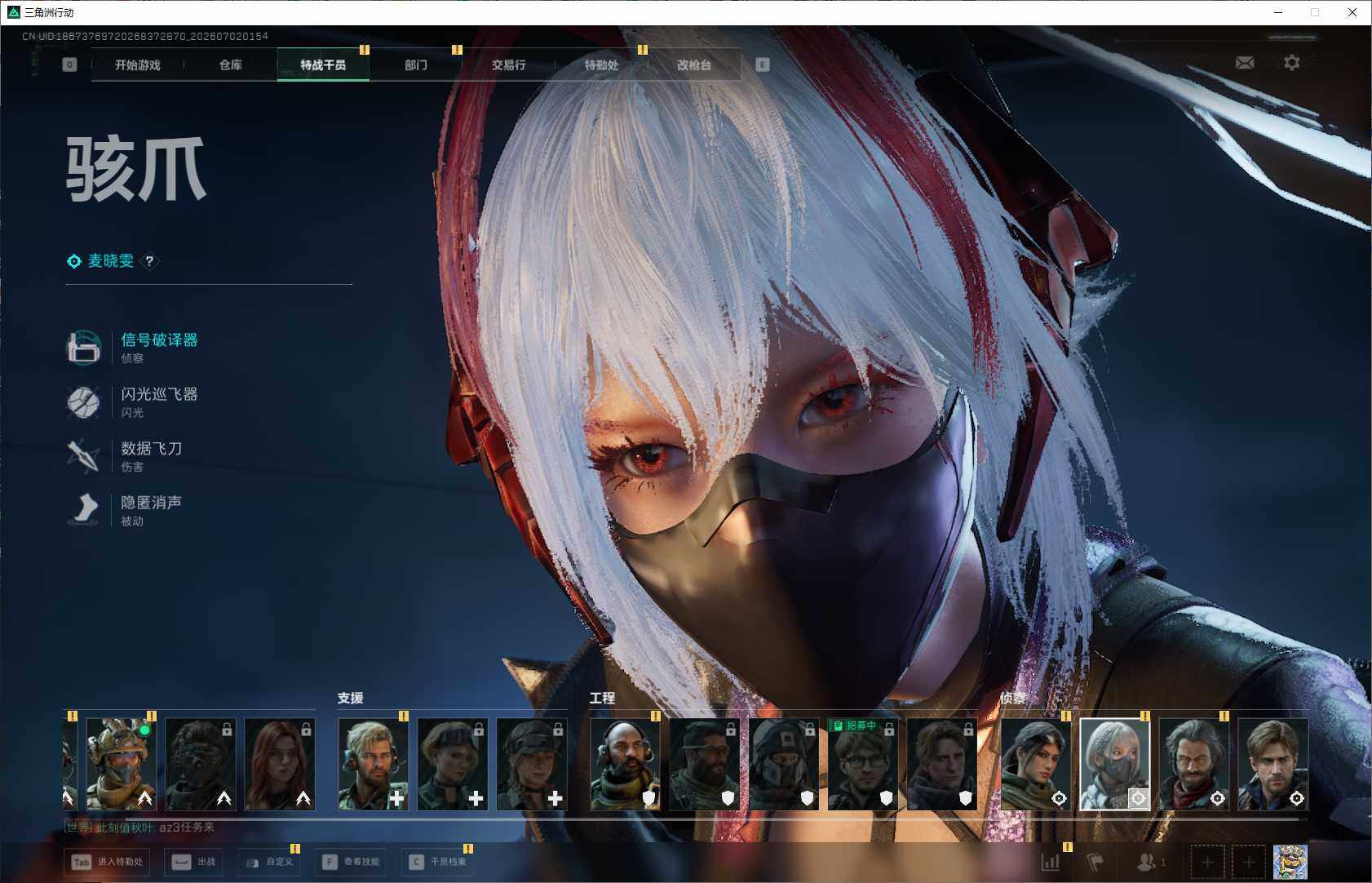Select the bald bearded engineer operator

pos(626,764)
